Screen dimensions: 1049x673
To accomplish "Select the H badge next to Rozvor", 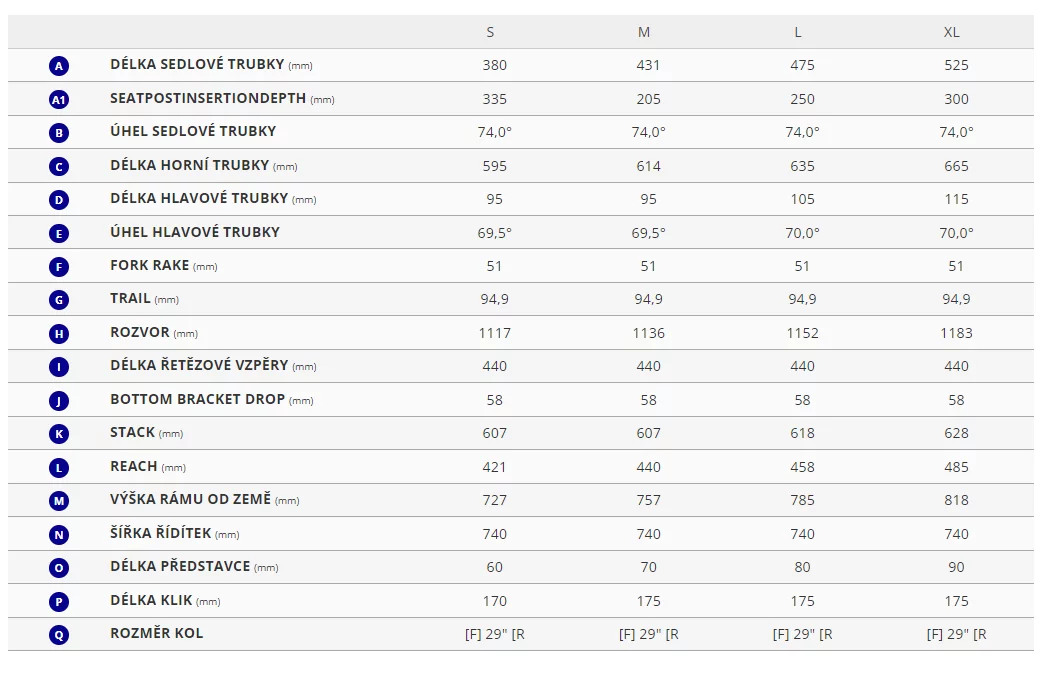I will coord(59,334).
